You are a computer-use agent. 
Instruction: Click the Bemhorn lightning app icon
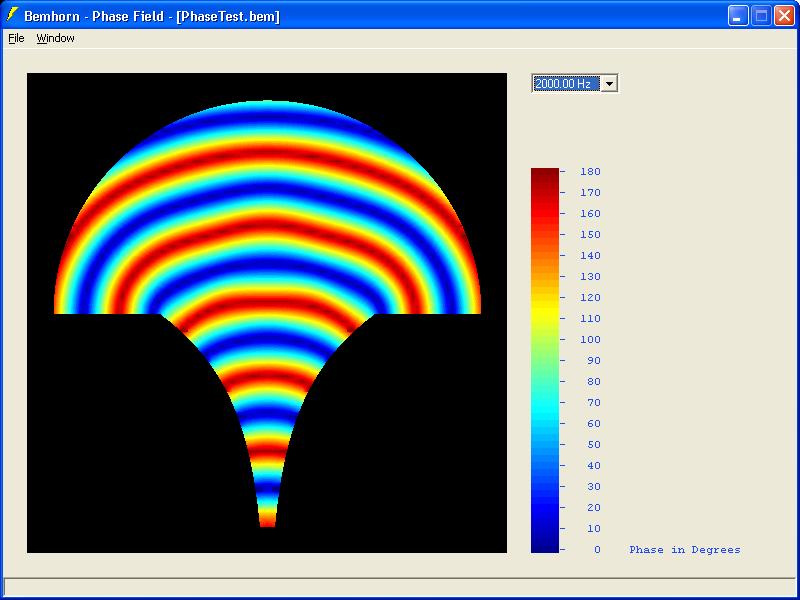coord(12,15)
